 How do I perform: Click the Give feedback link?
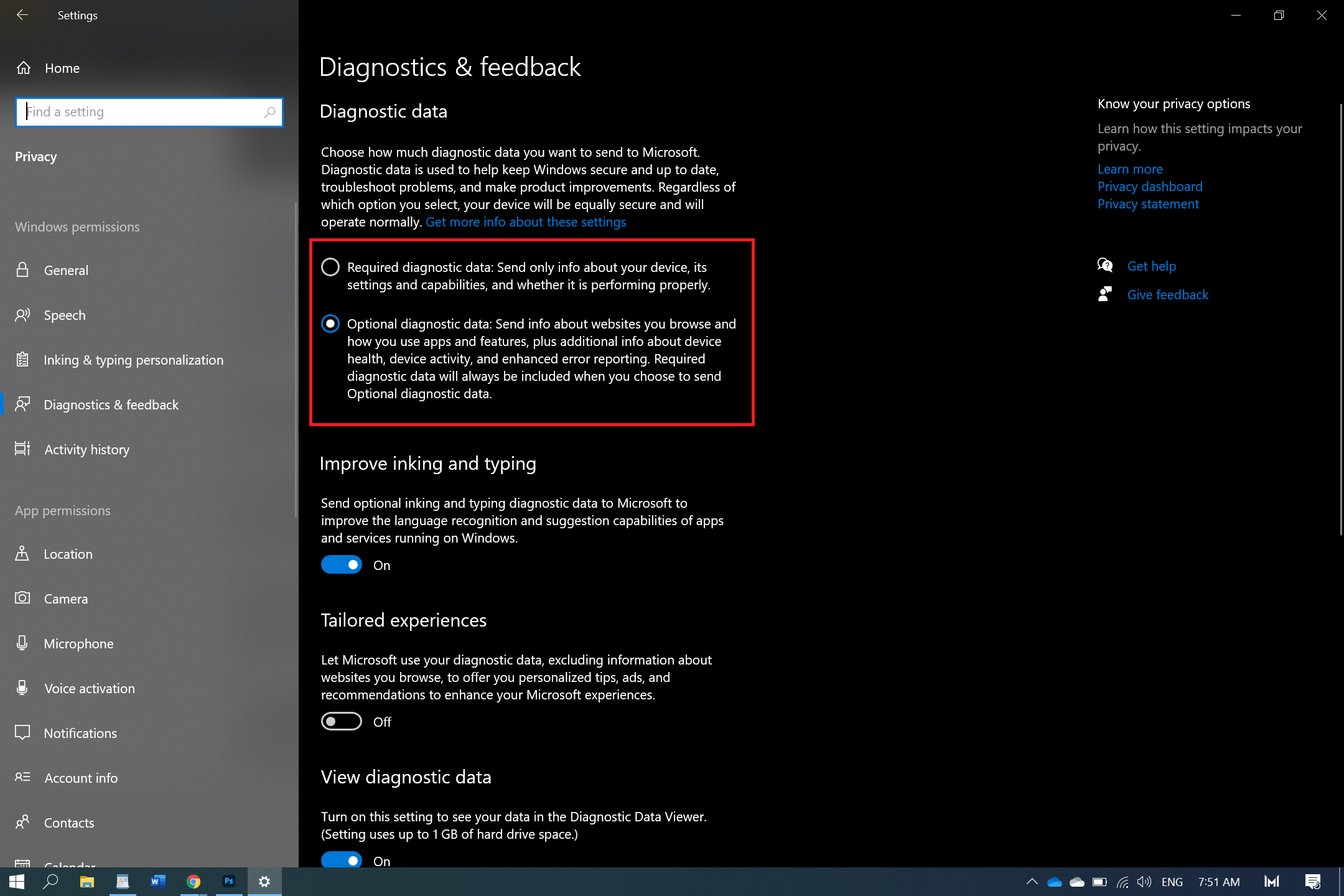(x=1168, y=295)
